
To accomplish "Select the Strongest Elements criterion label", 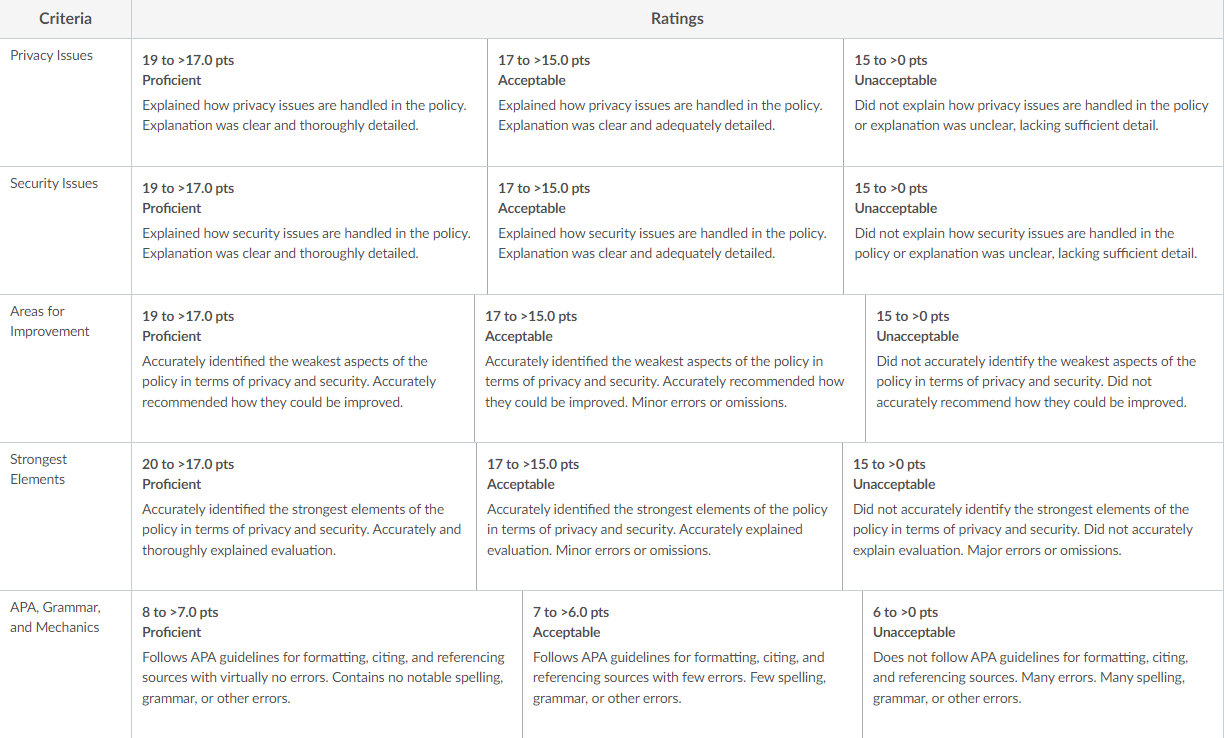I will pyautogui.click(x=38, y=469).
